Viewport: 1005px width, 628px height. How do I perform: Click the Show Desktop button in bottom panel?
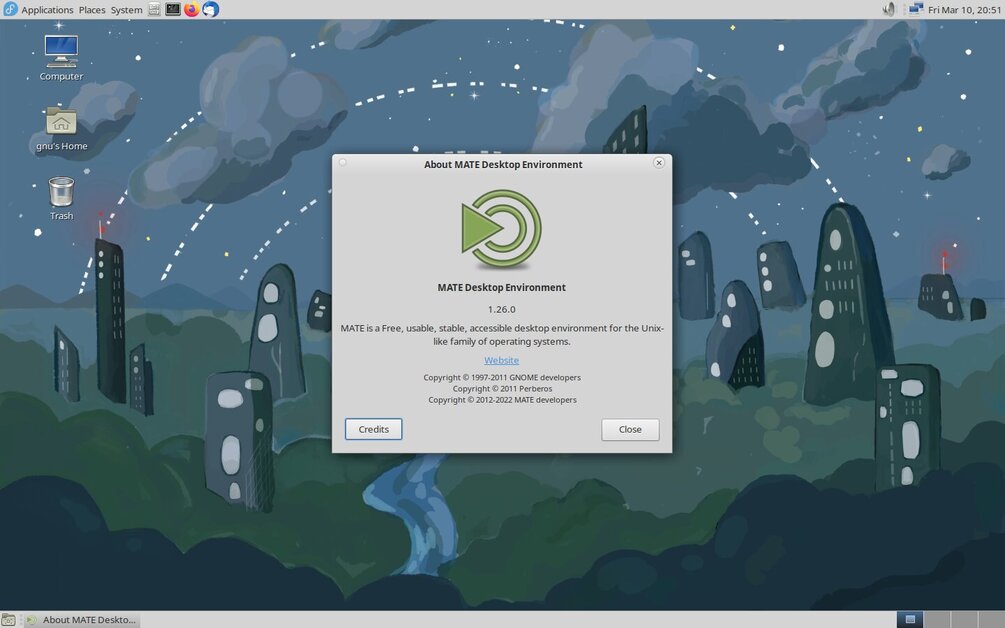point(8,620)
